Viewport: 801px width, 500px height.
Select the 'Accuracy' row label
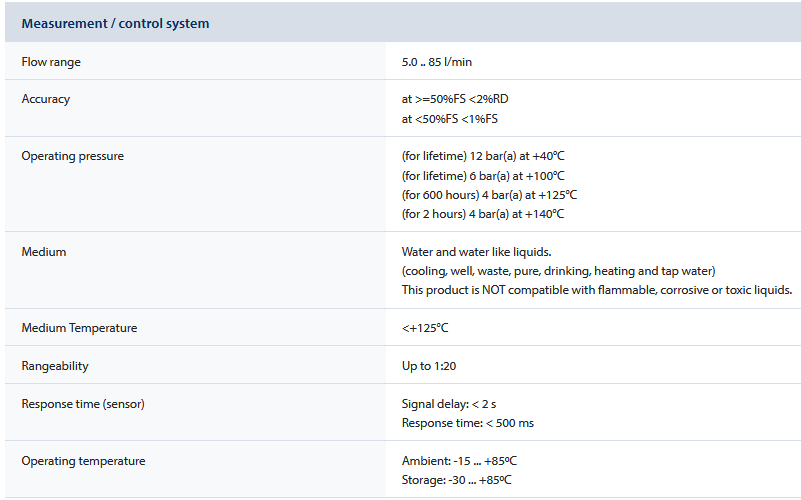[46, 99]
